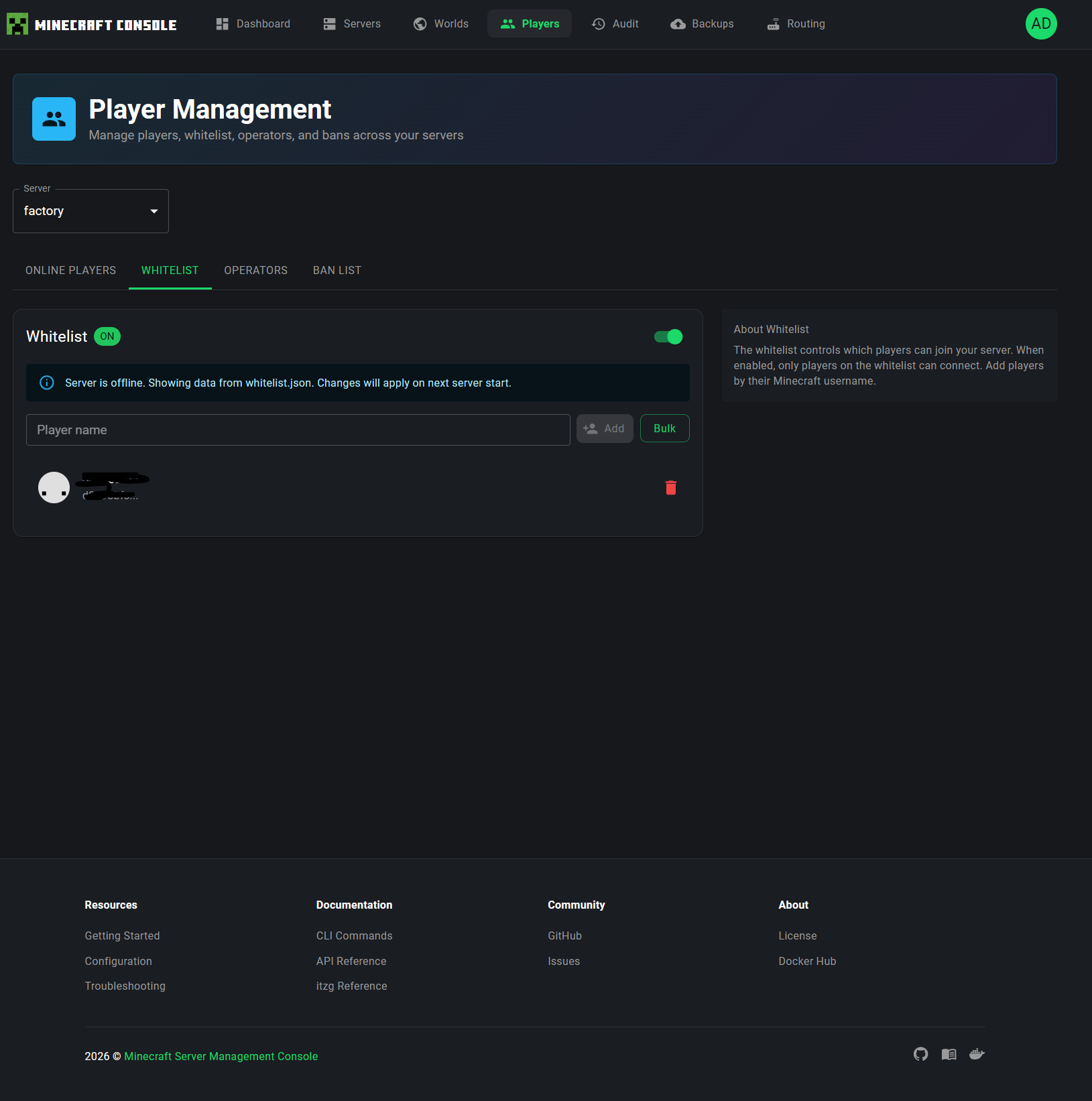Click the 'Player Management' heading
Viewport: 1092px width, 1101px height.
pyautogui.click(x=210, y=109)
